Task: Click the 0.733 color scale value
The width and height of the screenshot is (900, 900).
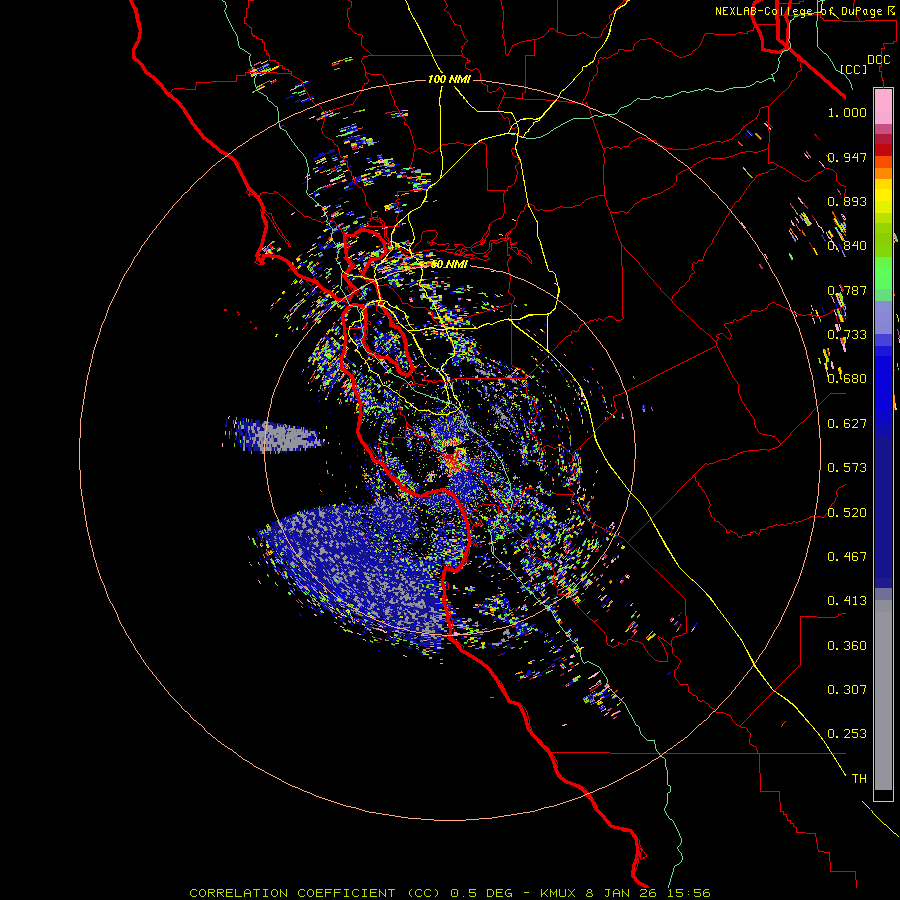Action: [x=847, y=335]
